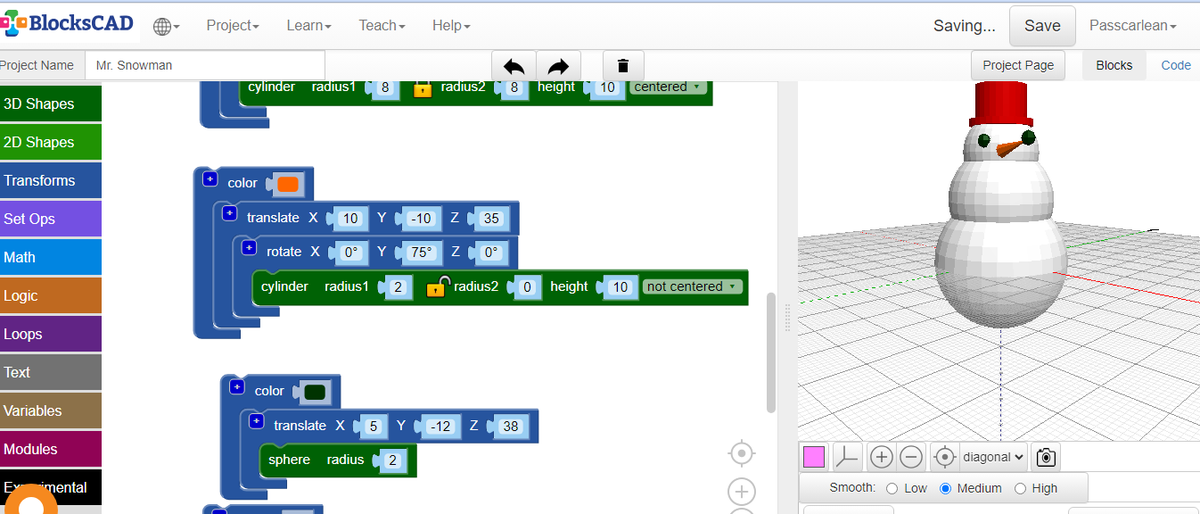Edit cone radius2 value 0
This screenshot has width=1200, height=514.
tap(526, 288)
